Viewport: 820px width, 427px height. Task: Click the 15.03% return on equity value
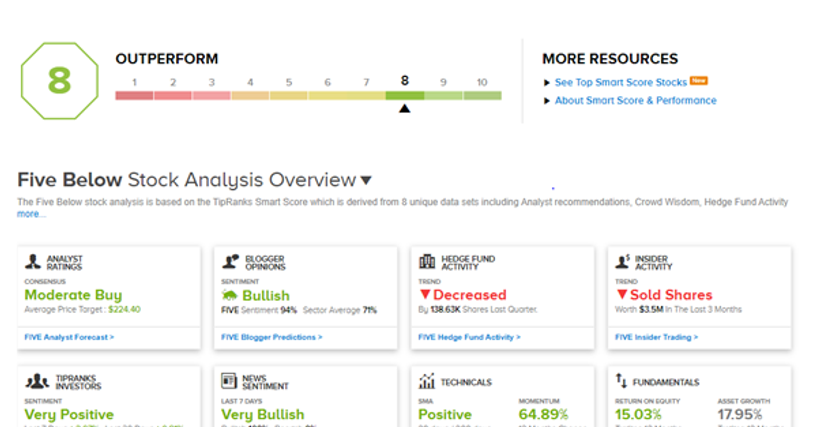pyautogui.click(x=638, y=414)
